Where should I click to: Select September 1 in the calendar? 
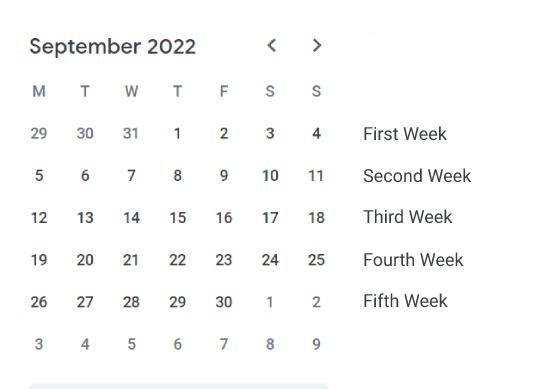pyautogui.click(x=177, y=134)
